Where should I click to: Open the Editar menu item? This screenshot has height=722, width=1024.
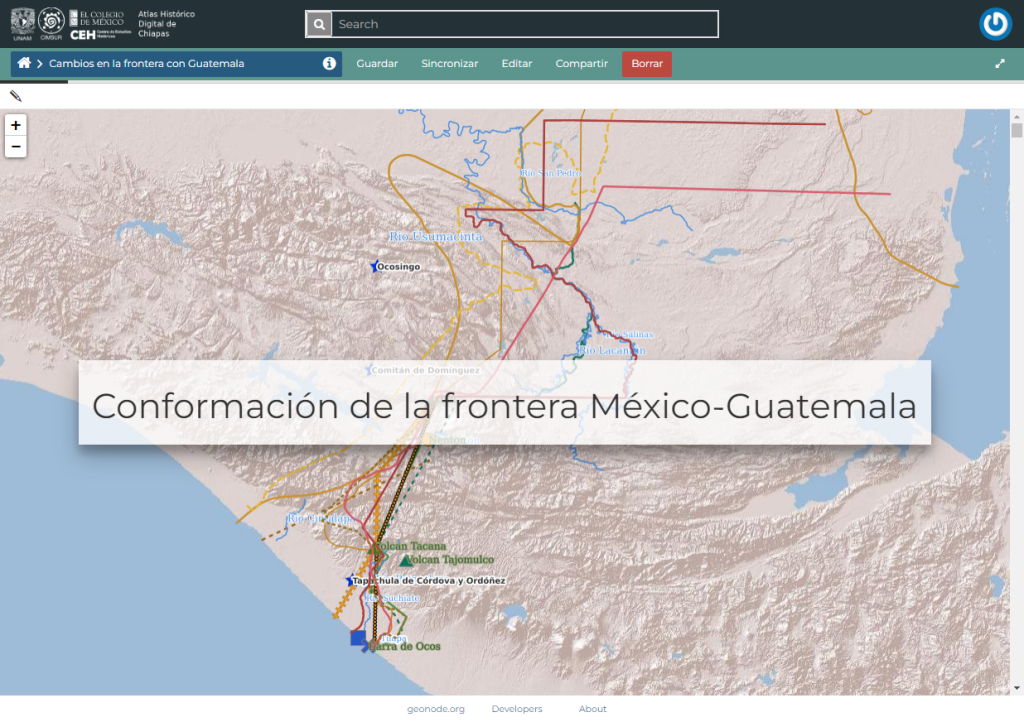point(517,63)
